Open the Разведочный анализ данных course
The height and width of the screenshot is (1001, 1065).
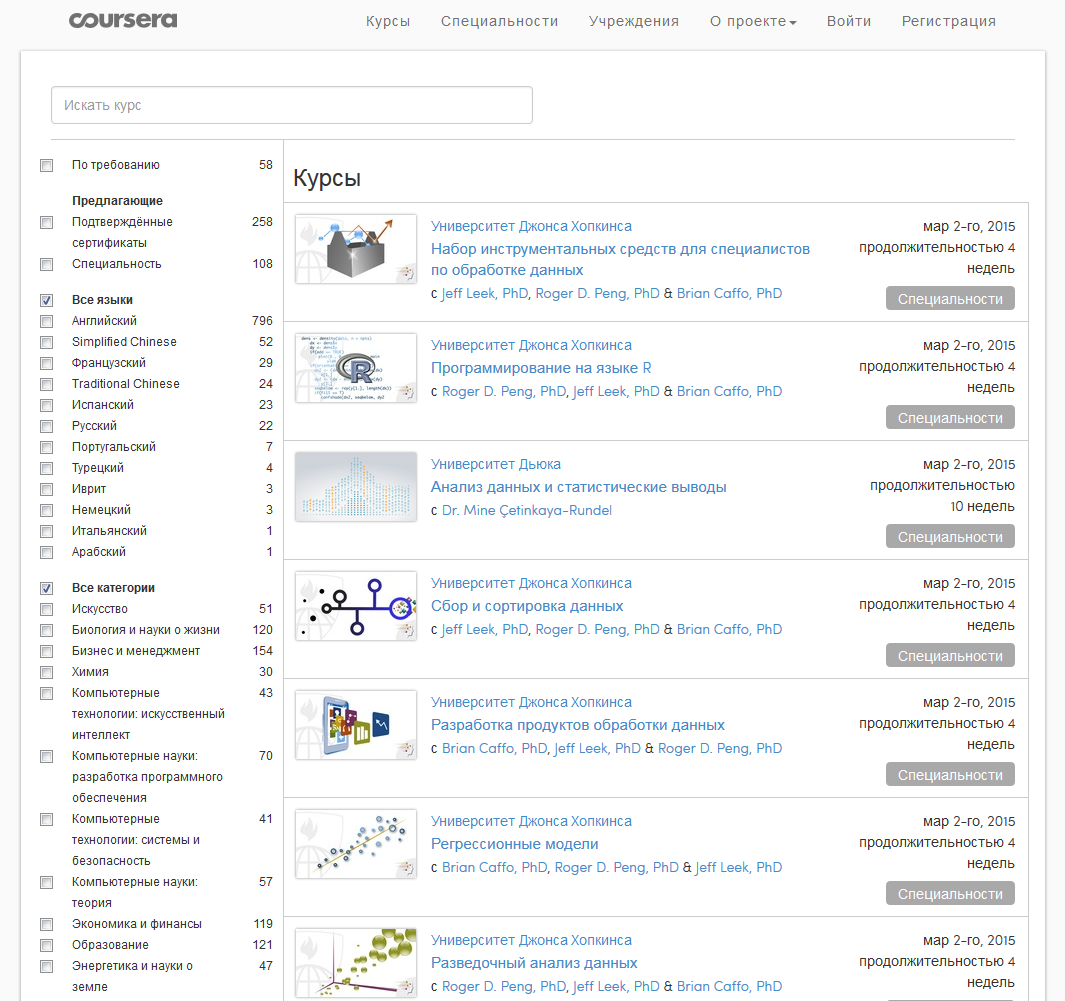pos(534,963)
